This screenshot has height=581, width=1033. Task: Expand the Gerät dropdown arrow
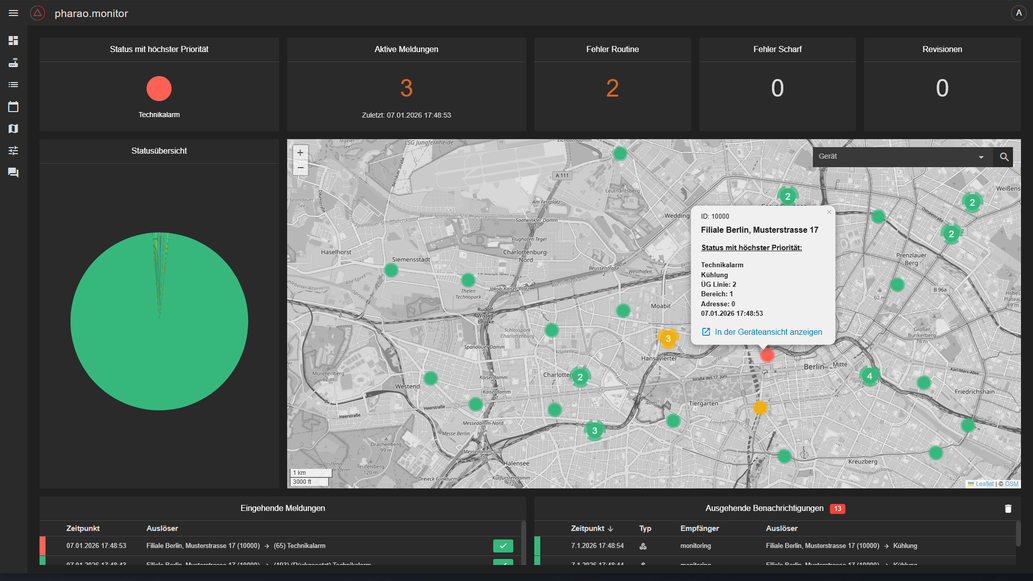click(981, 157)
